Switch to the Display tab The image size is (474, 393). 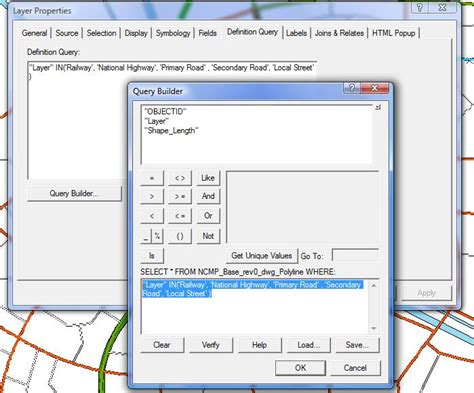[136, 33]
